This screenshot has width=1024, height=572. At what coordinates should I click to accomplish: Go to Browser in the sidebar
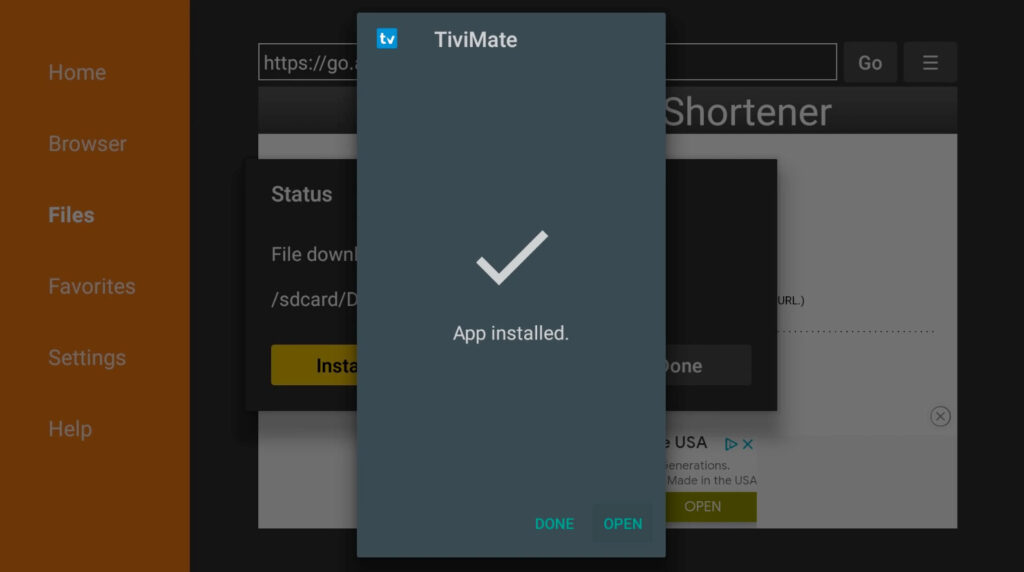click(x=88, y=144)
